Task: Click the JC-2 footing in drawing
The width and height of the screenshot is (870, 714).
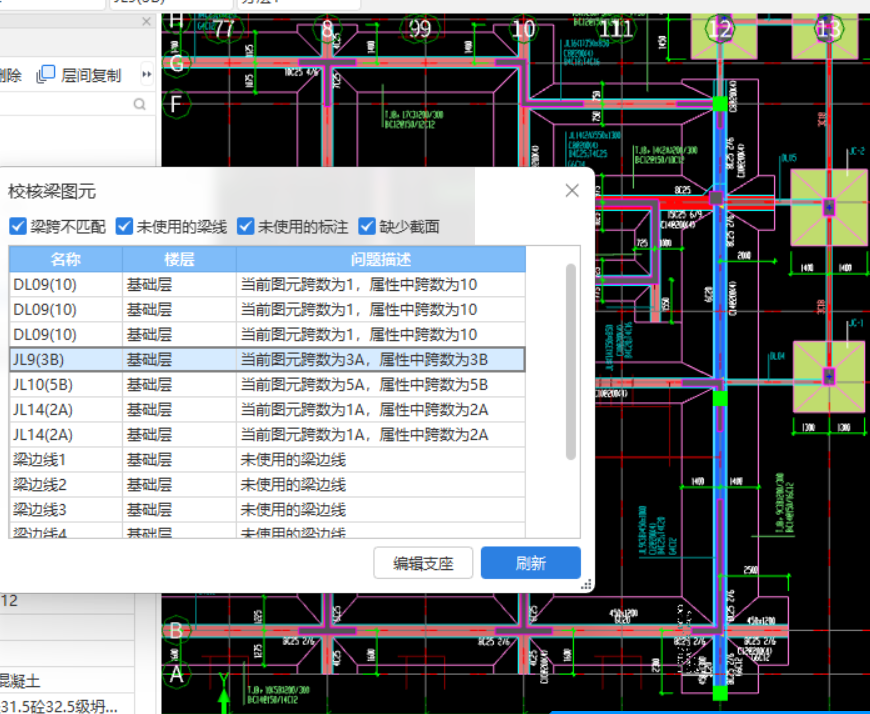Action: pos(828,207)
